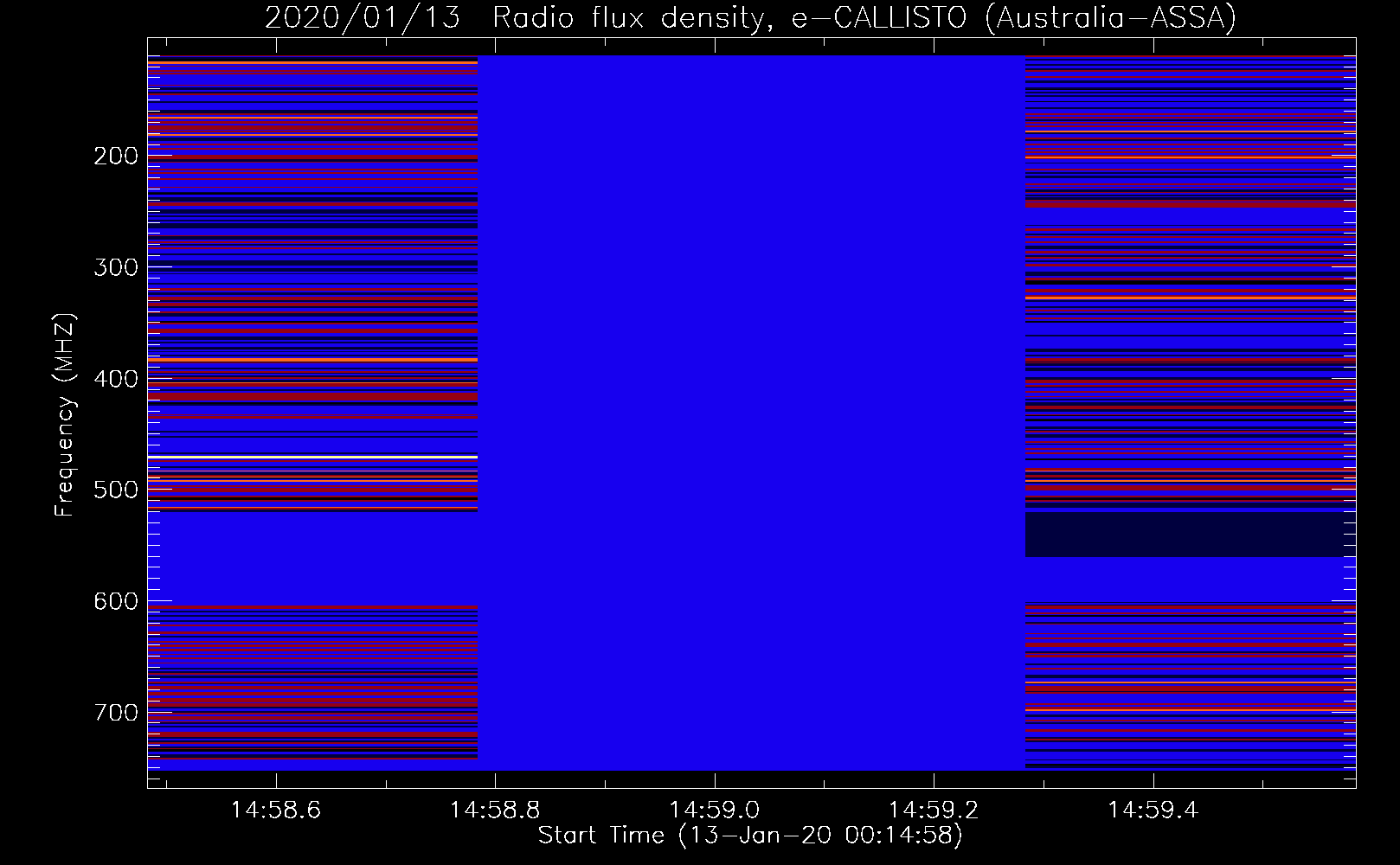Click the 14:58.8 time tick label
The image size is (1400, 865).
tap(496, 810)
